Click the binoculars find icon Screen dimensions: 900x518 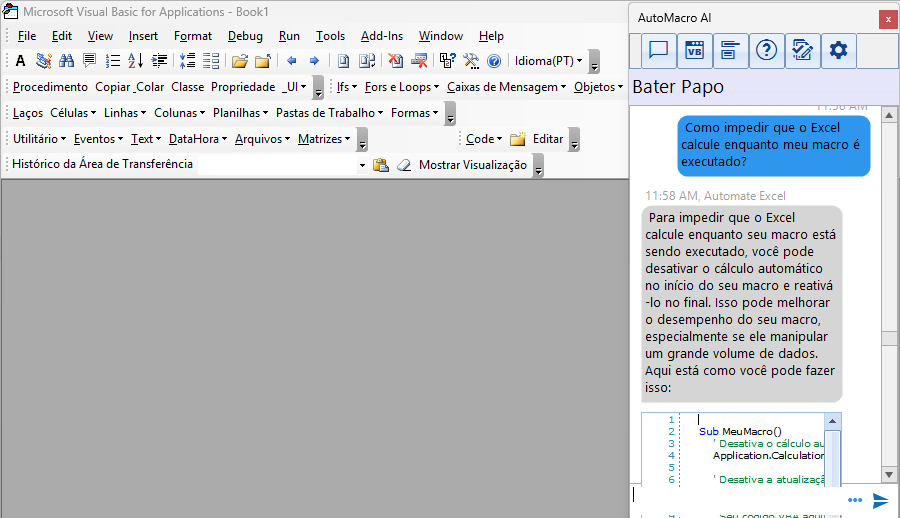66,61
